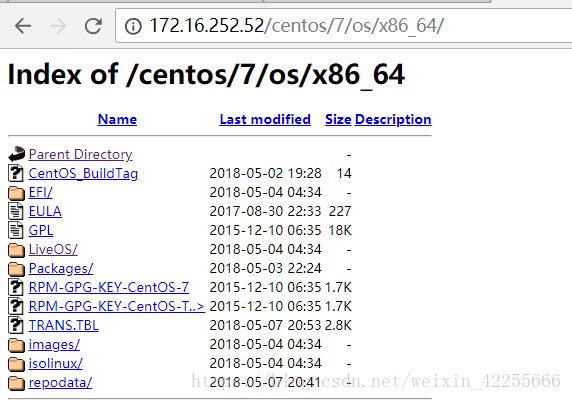The height and width of the screenshot is (401, 572).
Task: Open the truncated RPM-GPG-KEY-CentOS-T..> link
Action: point(116,306)
